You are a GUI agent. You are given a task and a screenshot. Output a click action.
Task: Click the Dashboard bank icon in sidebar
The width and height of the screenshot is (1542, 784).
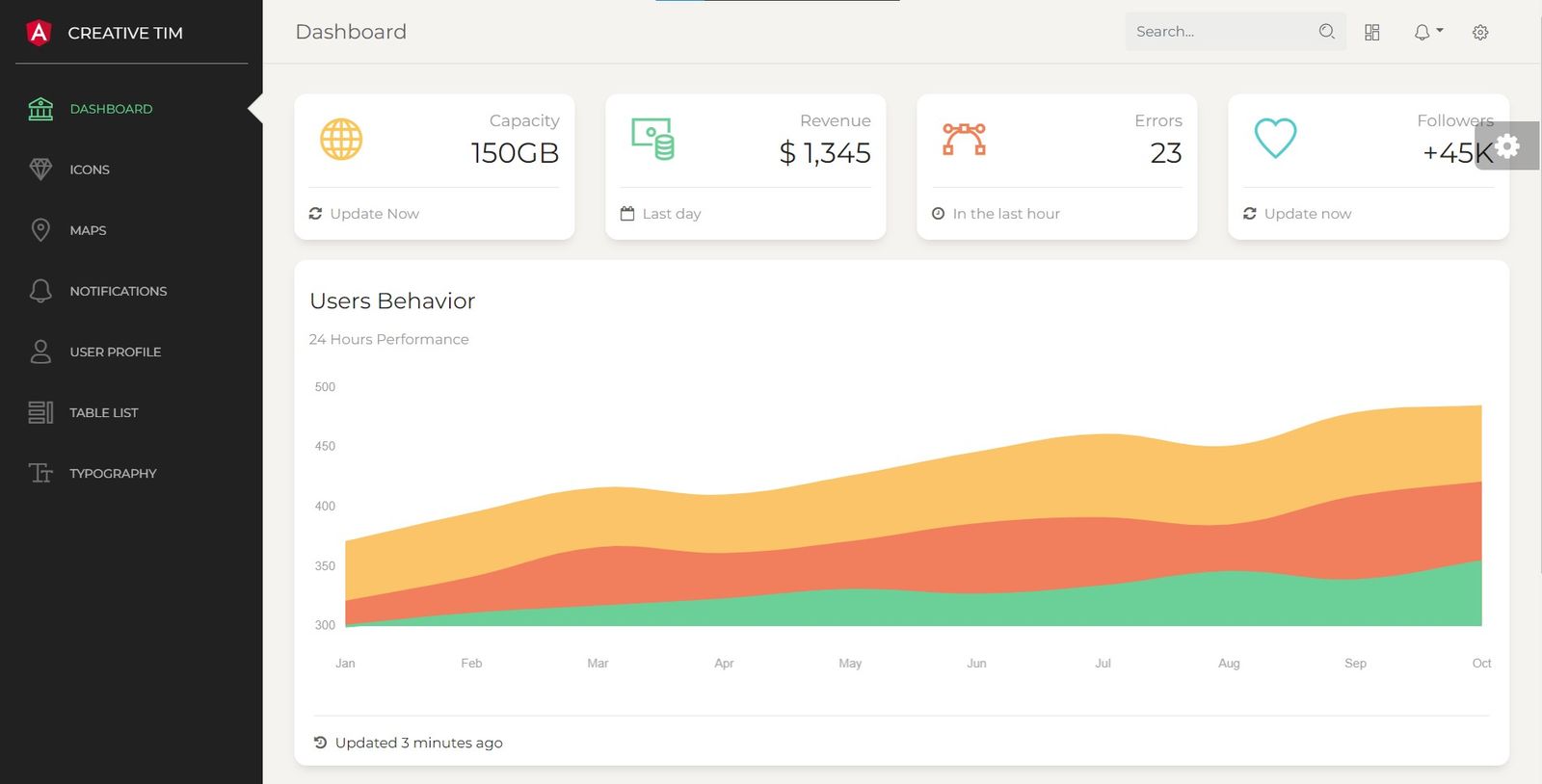coord(40,109)
